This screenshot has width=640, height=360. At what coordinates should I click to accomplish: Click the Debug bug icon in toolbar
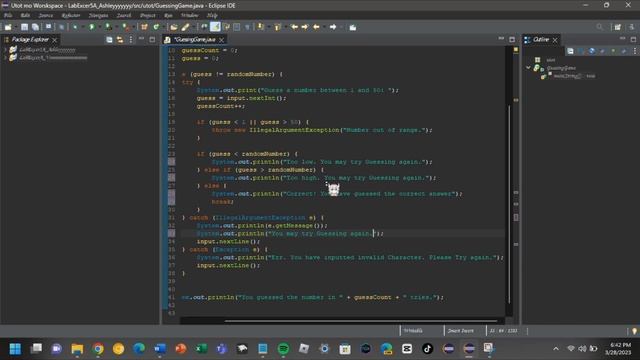75,27
